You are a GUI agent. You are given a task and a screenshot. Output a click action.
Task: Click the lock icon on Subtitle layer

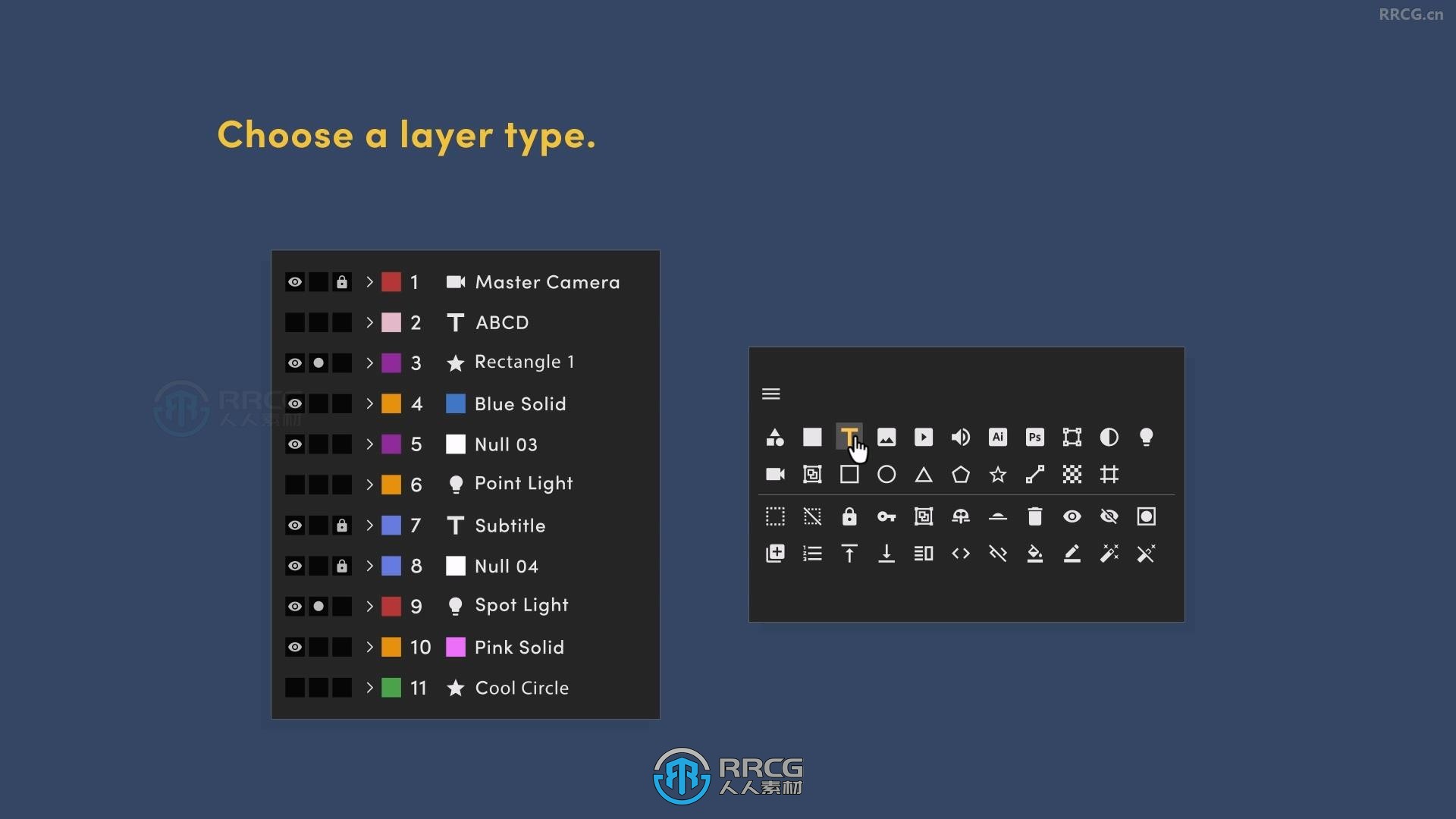point(341,525)
